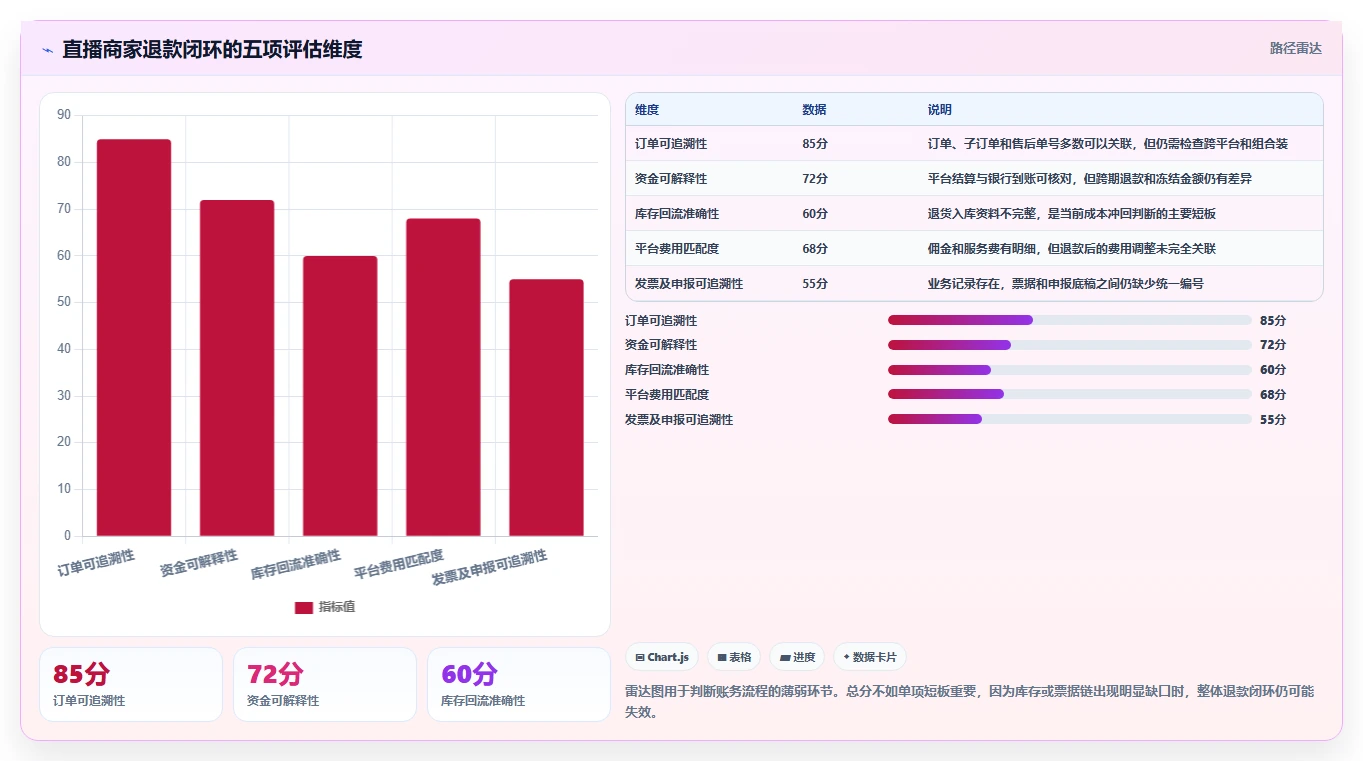Click the 发票及申报可追溯性 progress bar showing 55分
This screenshot has height=761, width=1363.
pos(1069,420)
